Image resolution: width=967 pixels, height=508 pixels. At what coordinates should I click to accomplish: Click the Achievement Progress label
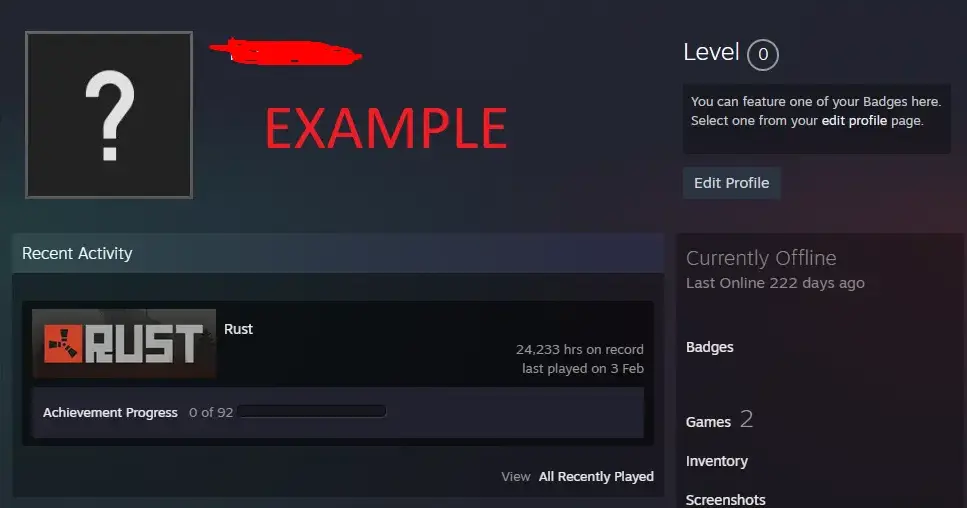[110, 412]
